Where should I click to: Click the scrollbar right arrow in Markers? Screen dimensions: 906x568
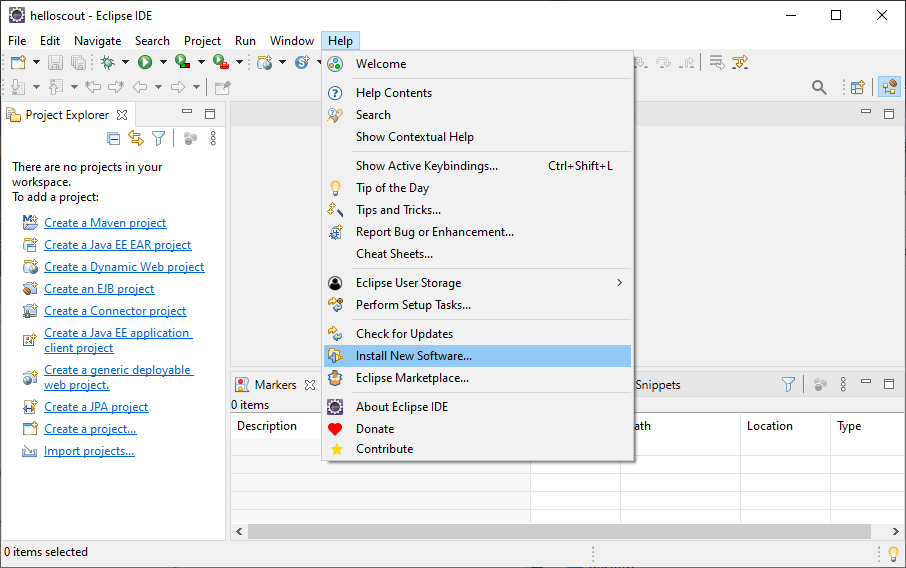pyautogui.click(x=896, y=531)
